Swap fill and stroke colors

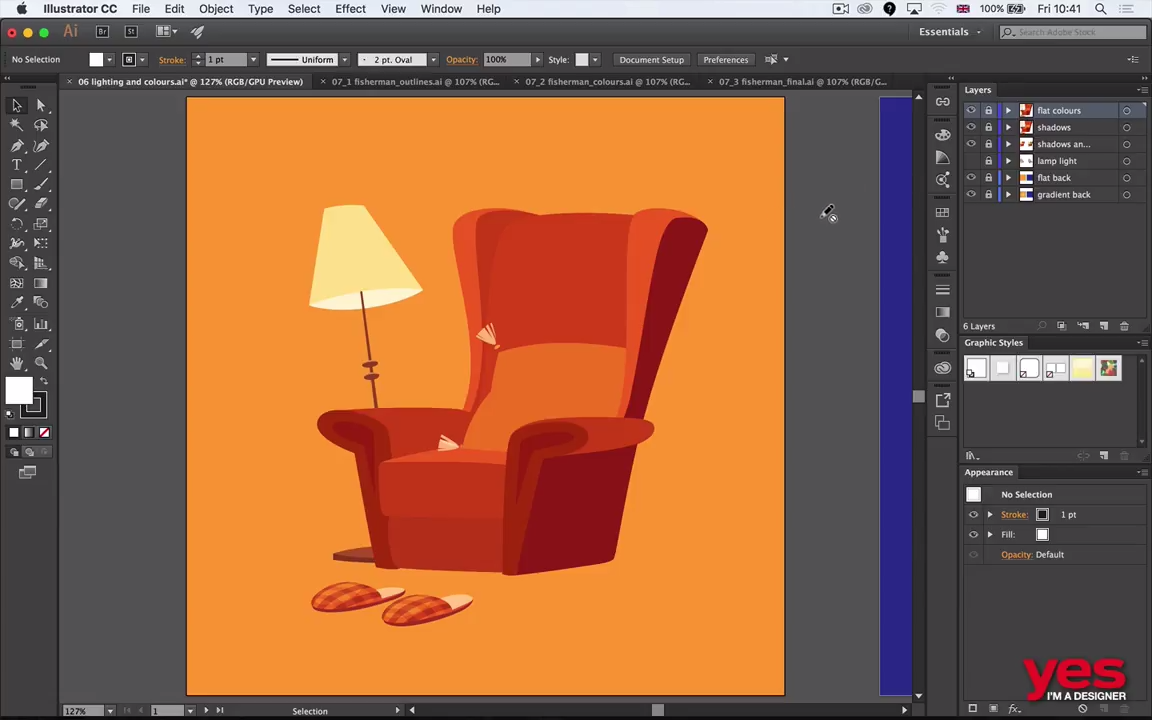click(44, 381)
